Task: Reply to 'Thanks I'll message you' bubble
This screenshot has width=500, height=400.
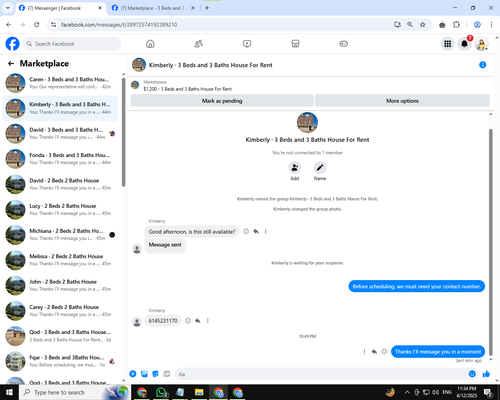Action: pyautogui.click(x=374, y=352)
